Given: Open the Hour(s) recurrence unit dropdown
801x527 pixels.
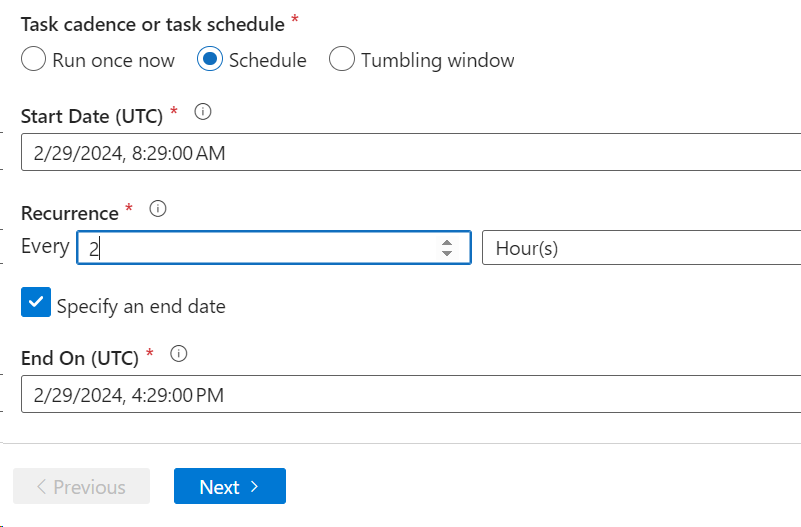Looking at the screenshot, I should tap(640, 248).
